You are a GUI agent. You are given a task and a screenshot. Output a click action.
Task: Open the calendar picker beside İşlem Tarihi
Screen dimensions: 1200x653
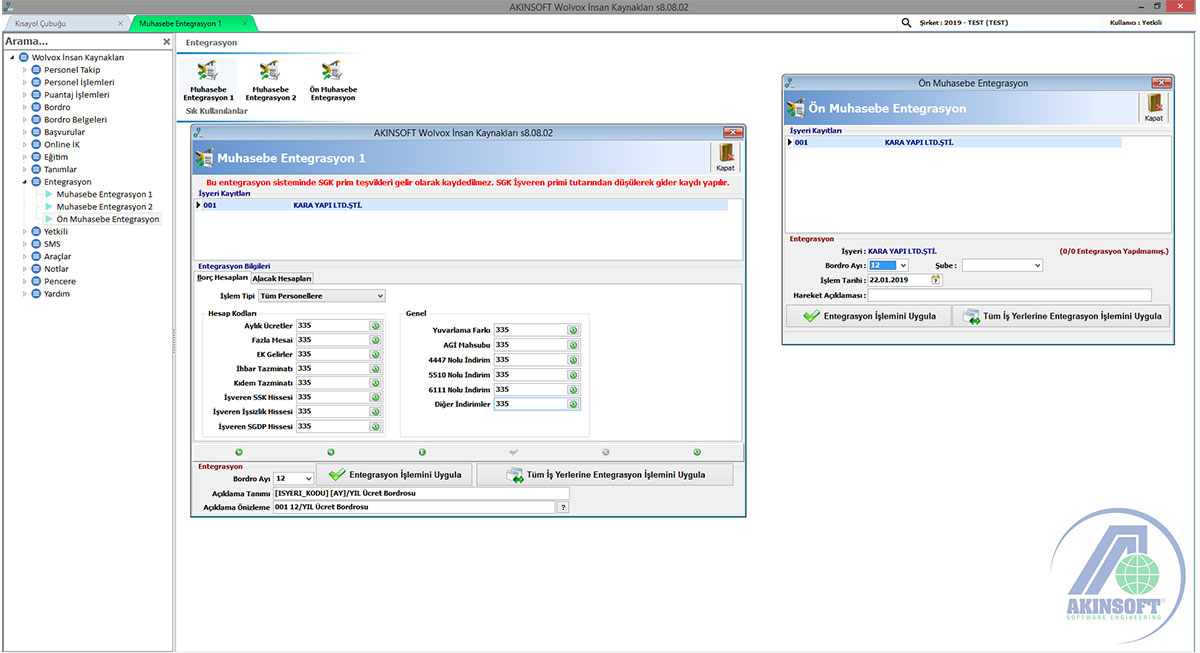(936, 280)
